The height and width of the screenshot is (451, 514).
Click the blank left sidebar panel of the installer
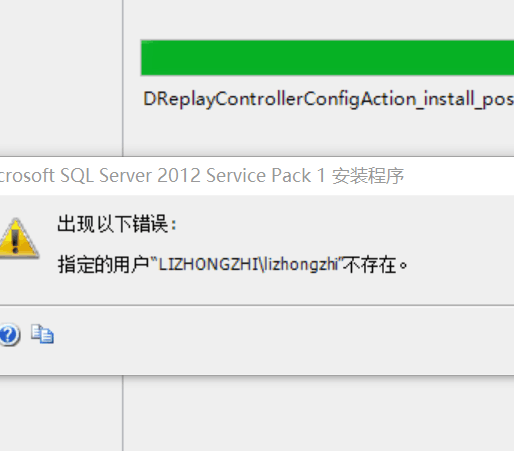(x=61, y=78)
